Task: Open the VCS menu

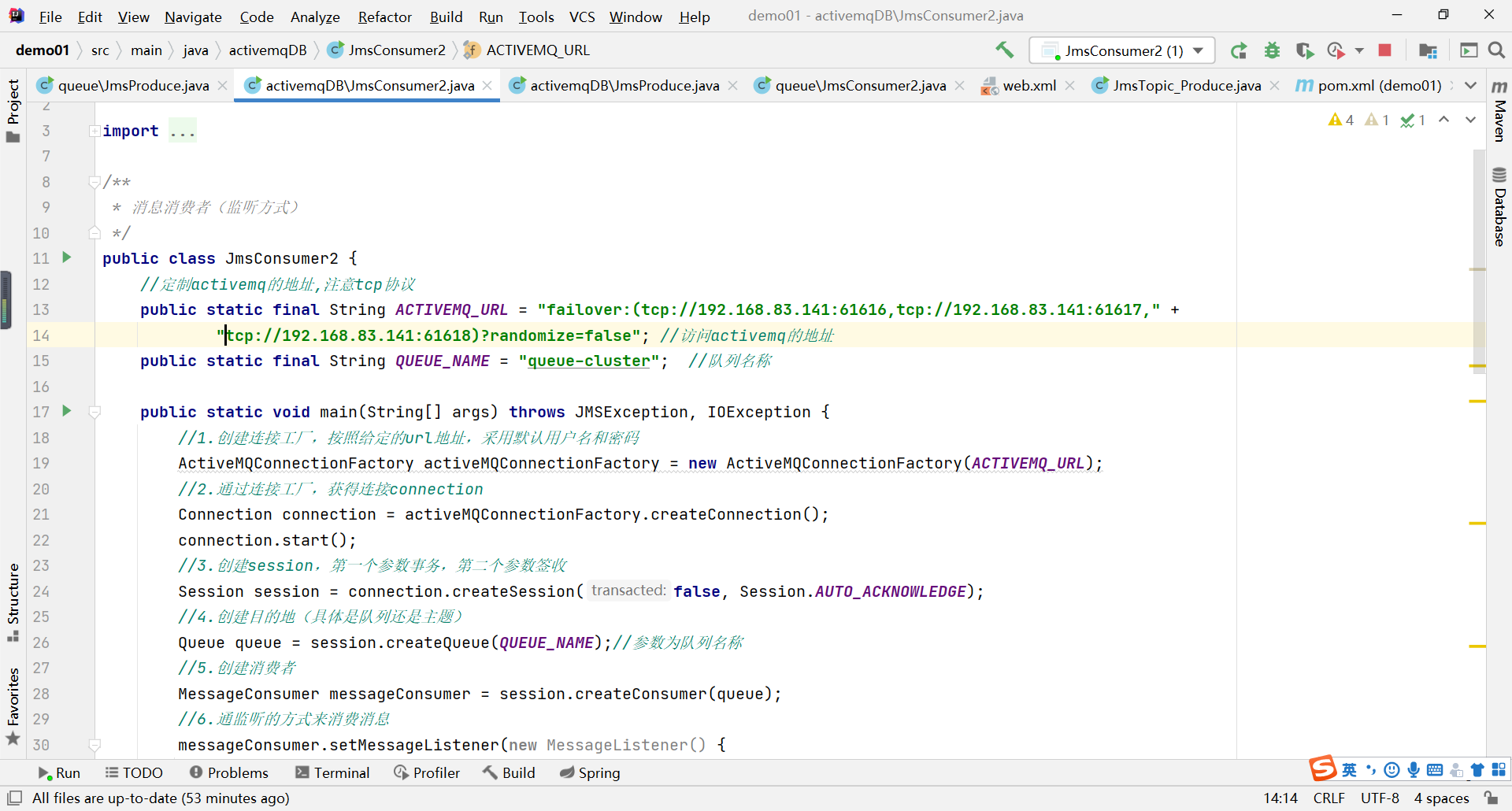Action: [582, 17]
